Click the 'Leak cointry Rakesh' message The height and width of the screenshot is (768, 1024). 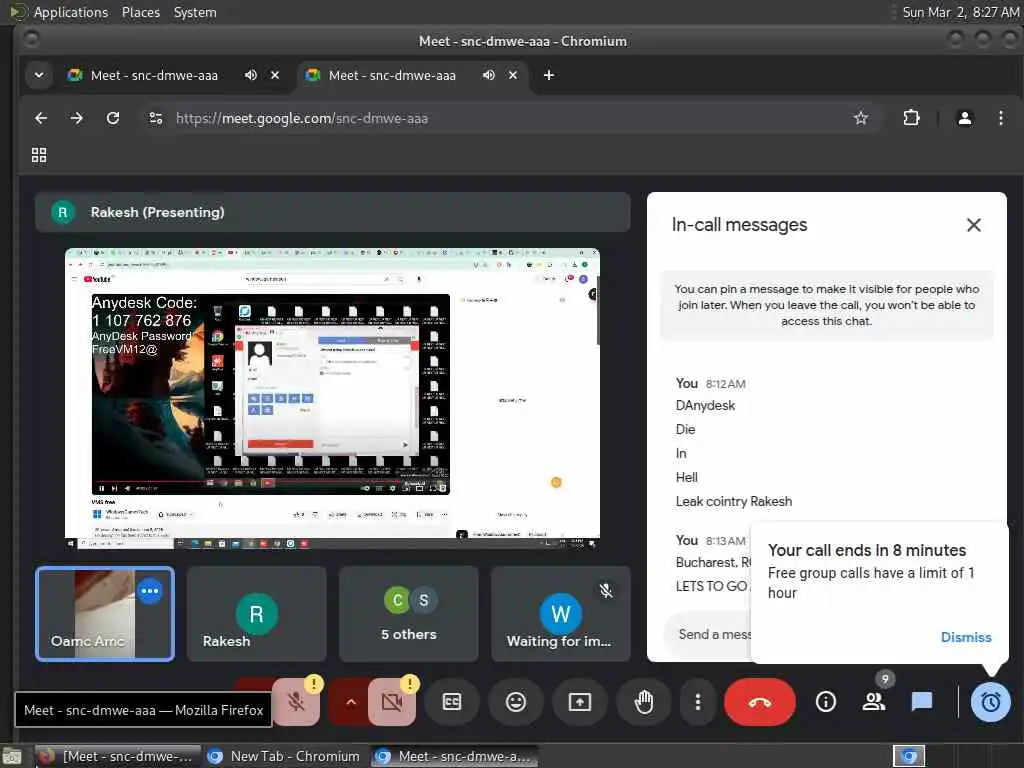click(x=733, y=502)
